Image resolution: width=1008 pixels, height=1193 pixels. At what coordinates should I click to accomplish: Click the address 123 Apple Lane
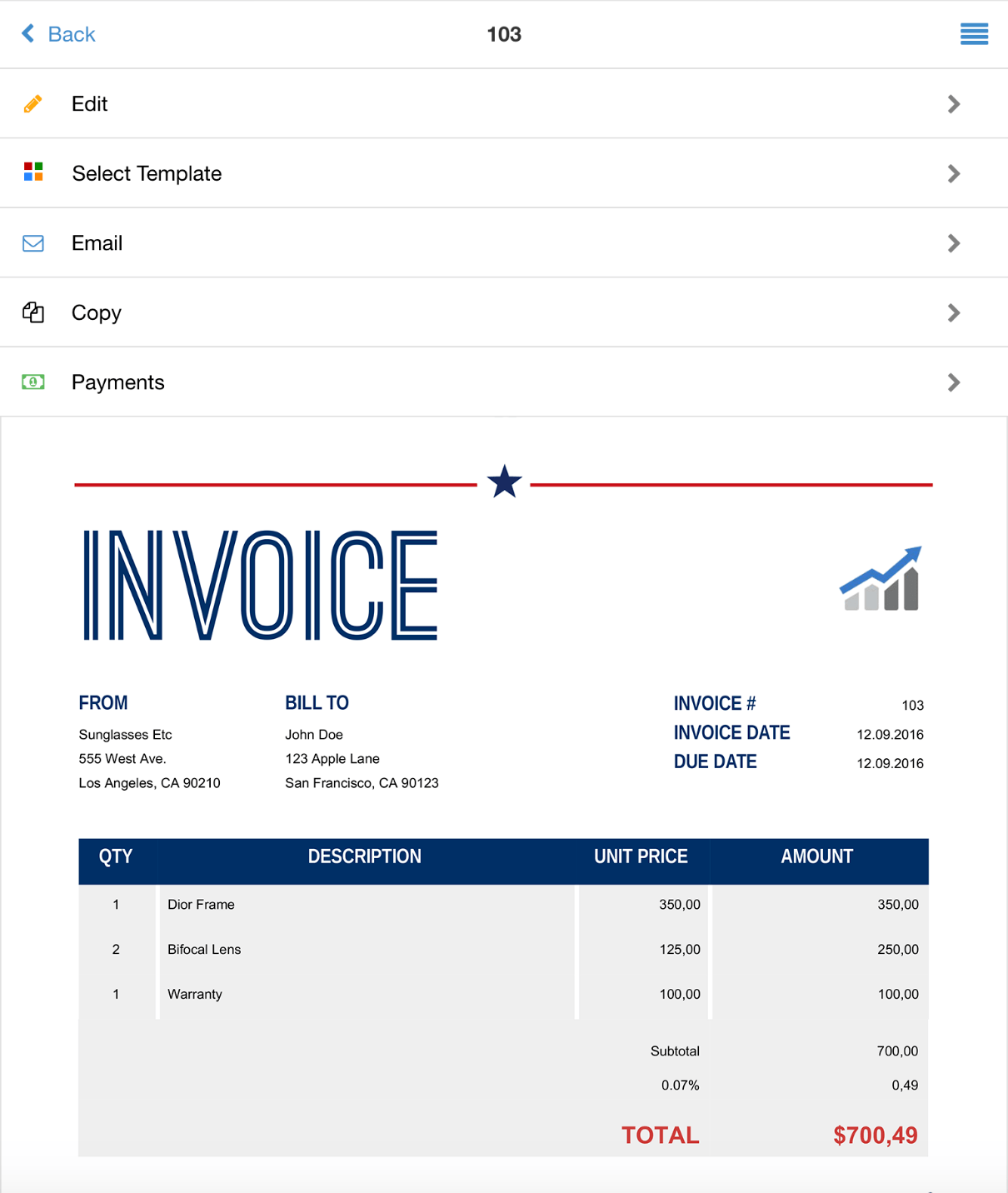tap(332, 758)
